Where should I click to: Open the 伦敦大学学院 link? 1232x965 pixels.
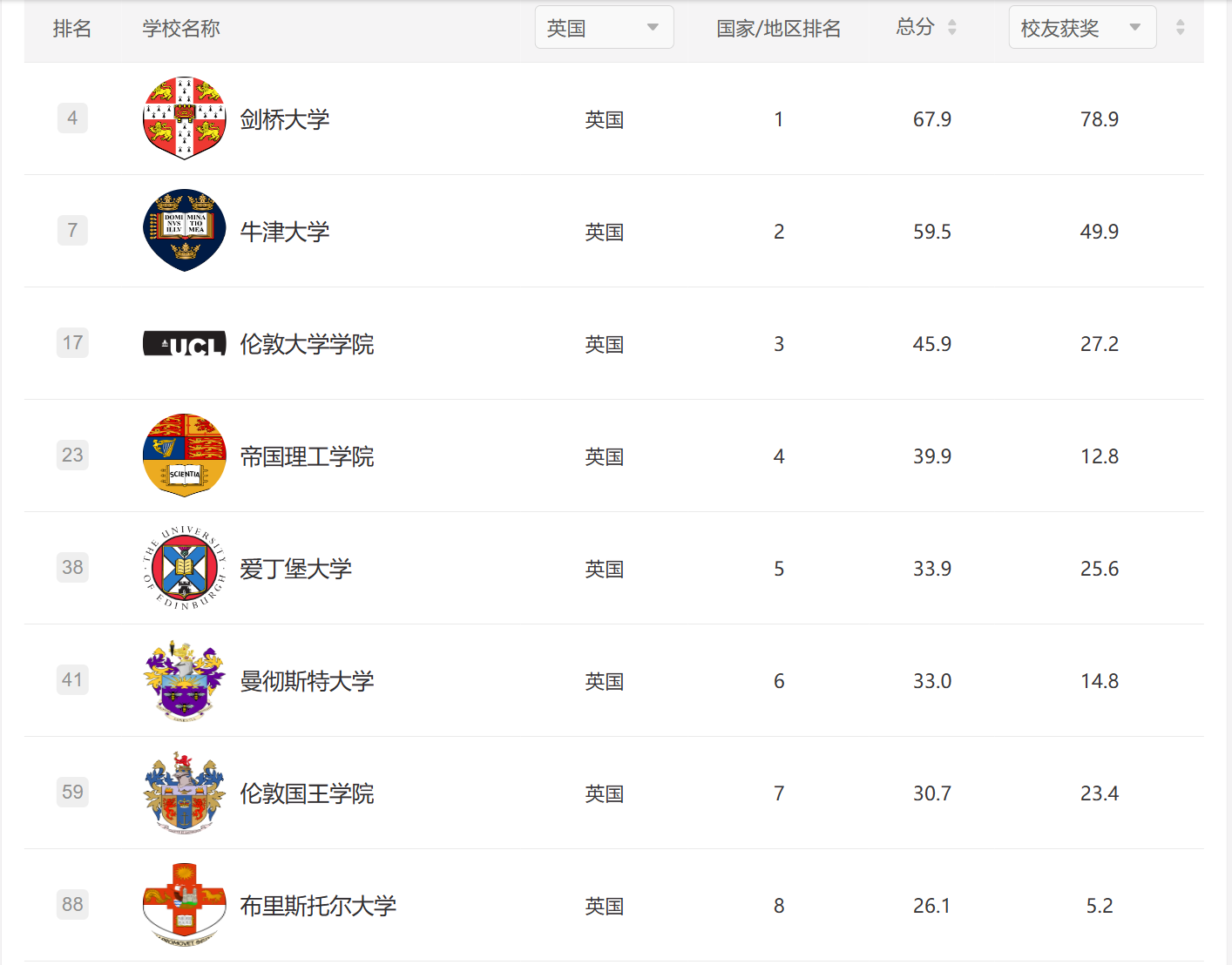pos(307,344)
